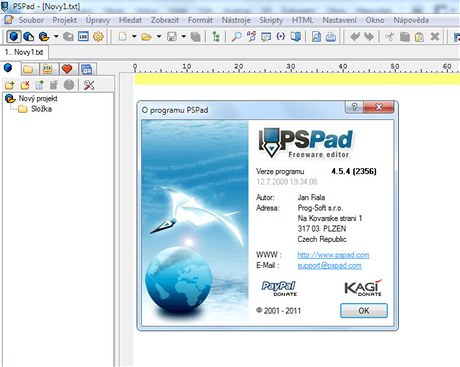The width and height of the screenshot is (460, 367).
Task: Open the Úpravy menu
Action: 98,20
